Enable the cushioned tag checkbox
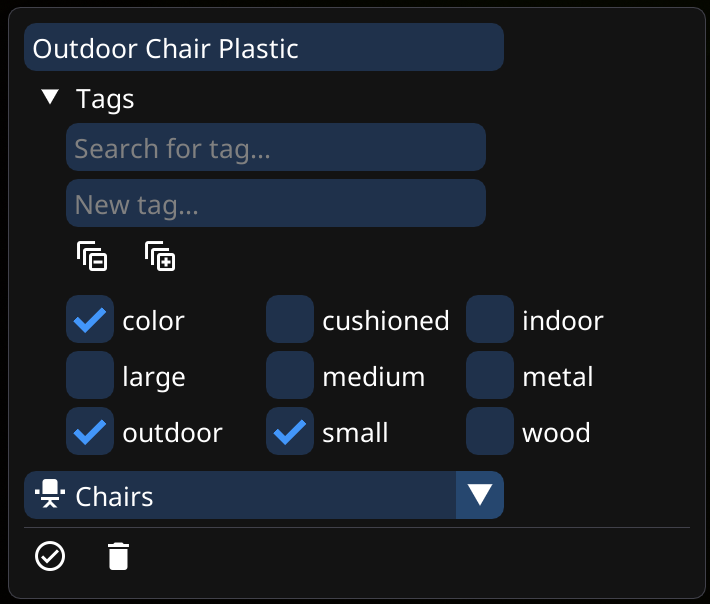This screenshot has height=604, width=710. pyautogui.click(x=290, y=320)
